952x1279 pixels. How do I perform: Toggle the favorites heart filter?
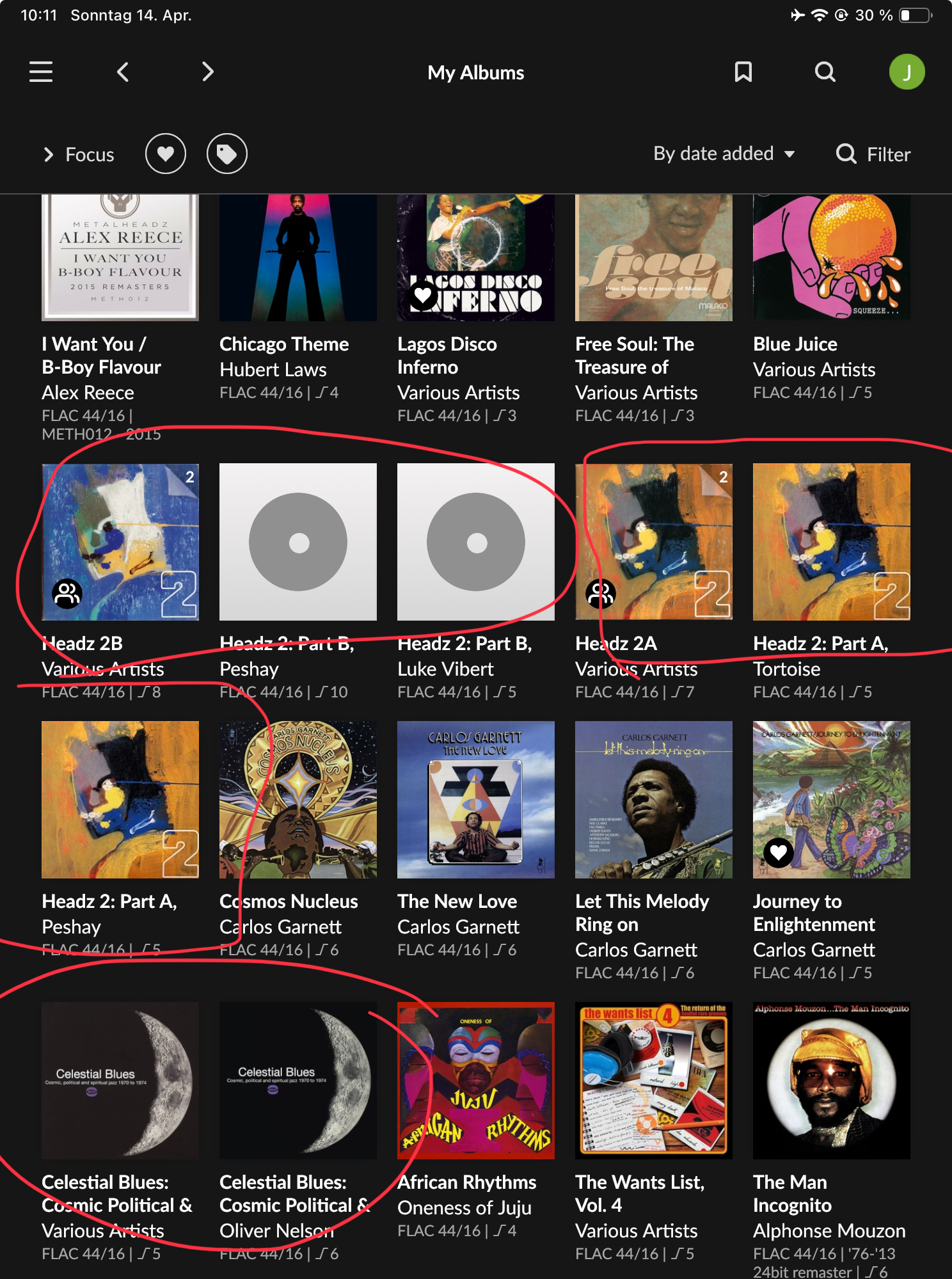166,154
